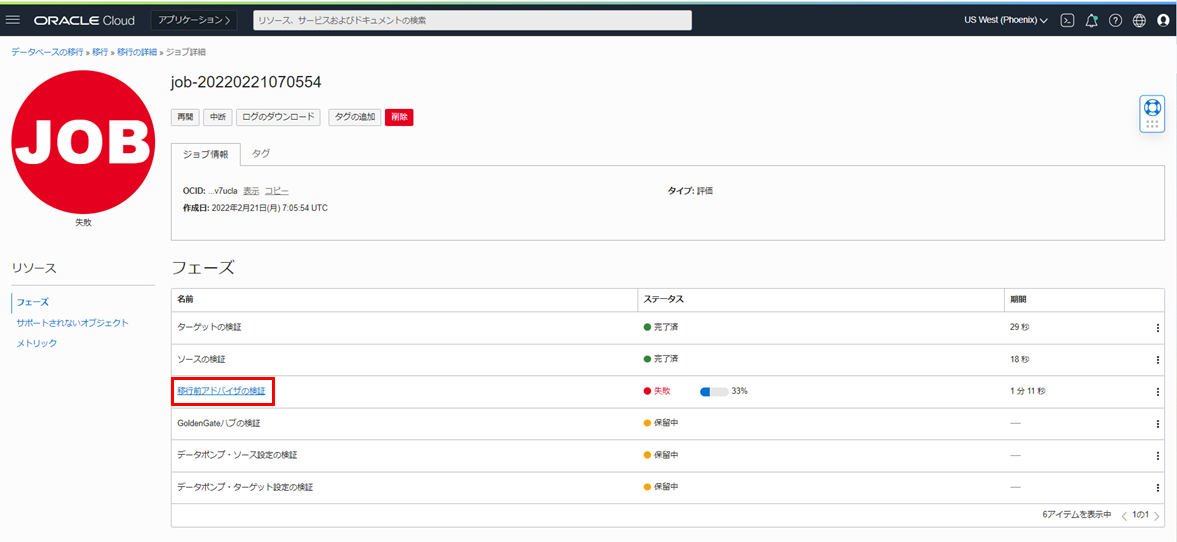This screenshot has height=542, width=1177.
Task: Switch to the タグ tab
Action: pyautogui.click(x=260, y=154)
